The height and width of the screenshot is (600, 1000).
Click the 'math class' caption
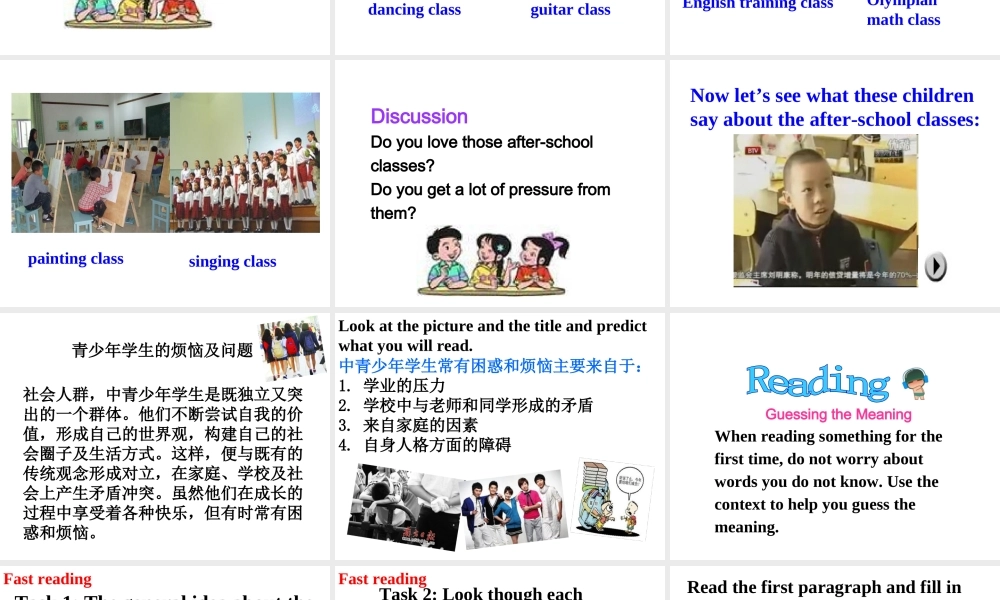pos(903,20)
